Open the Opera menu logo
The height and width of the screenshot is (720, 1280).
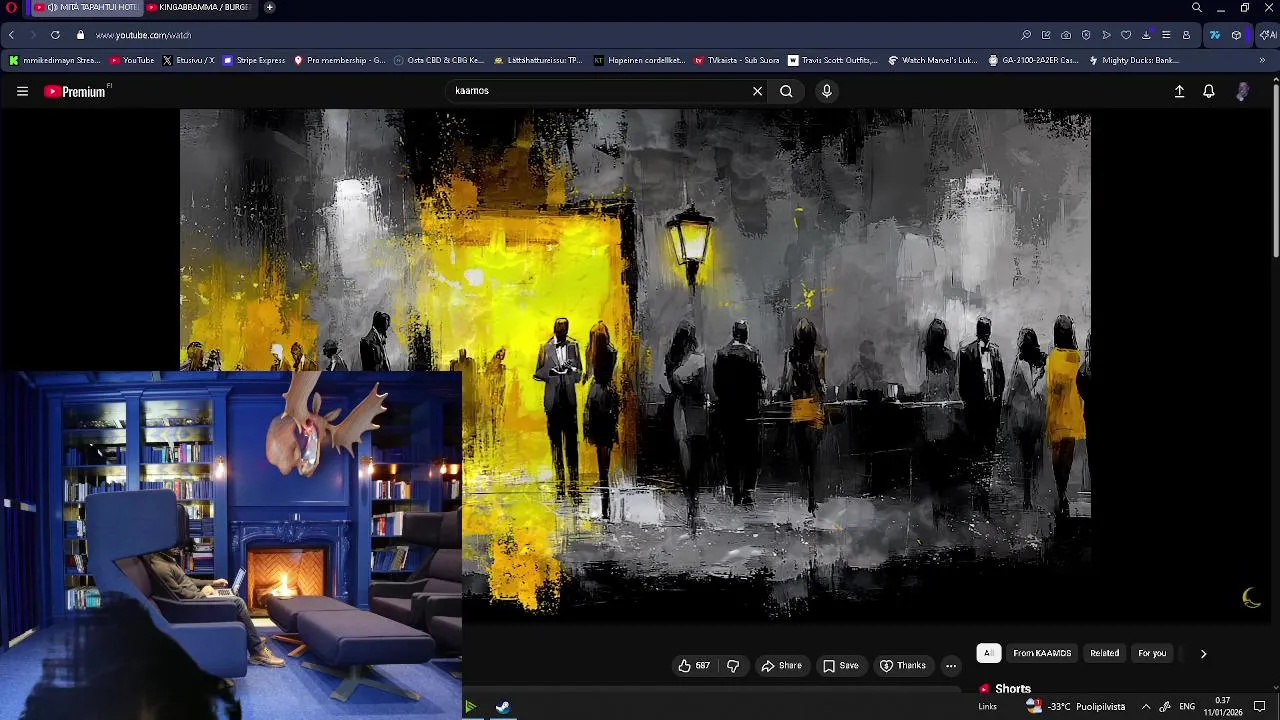coord(11,7)
